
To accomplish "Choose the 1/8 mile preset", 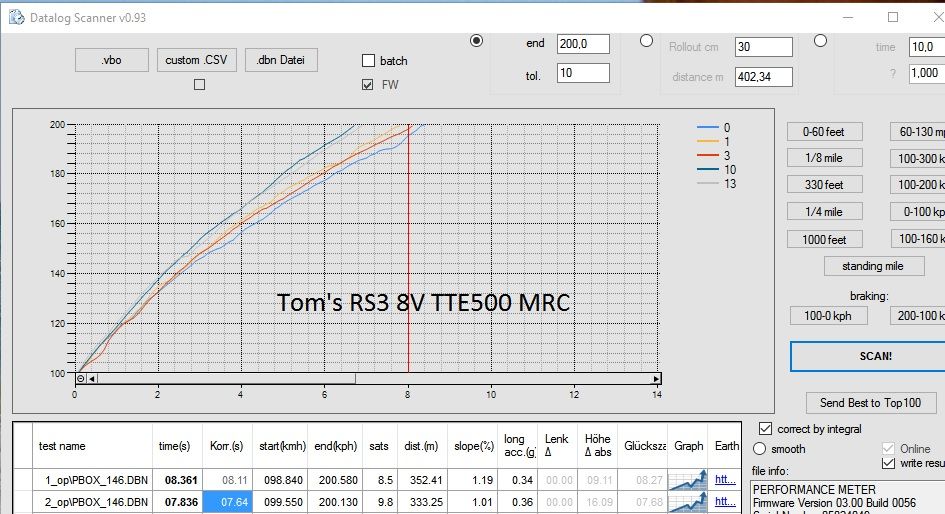I will [824, 158].
